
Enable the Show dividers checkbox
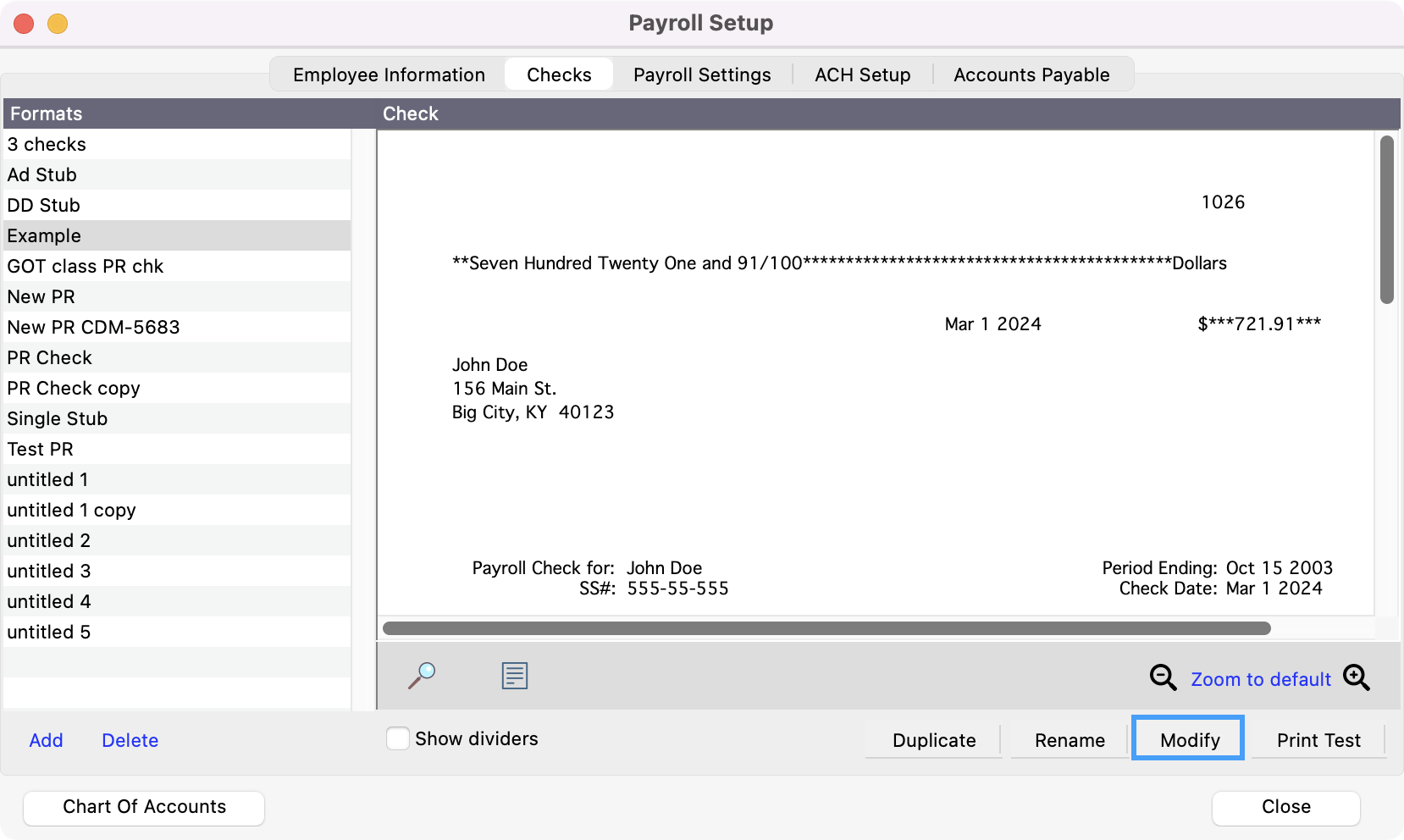(398, 738)
